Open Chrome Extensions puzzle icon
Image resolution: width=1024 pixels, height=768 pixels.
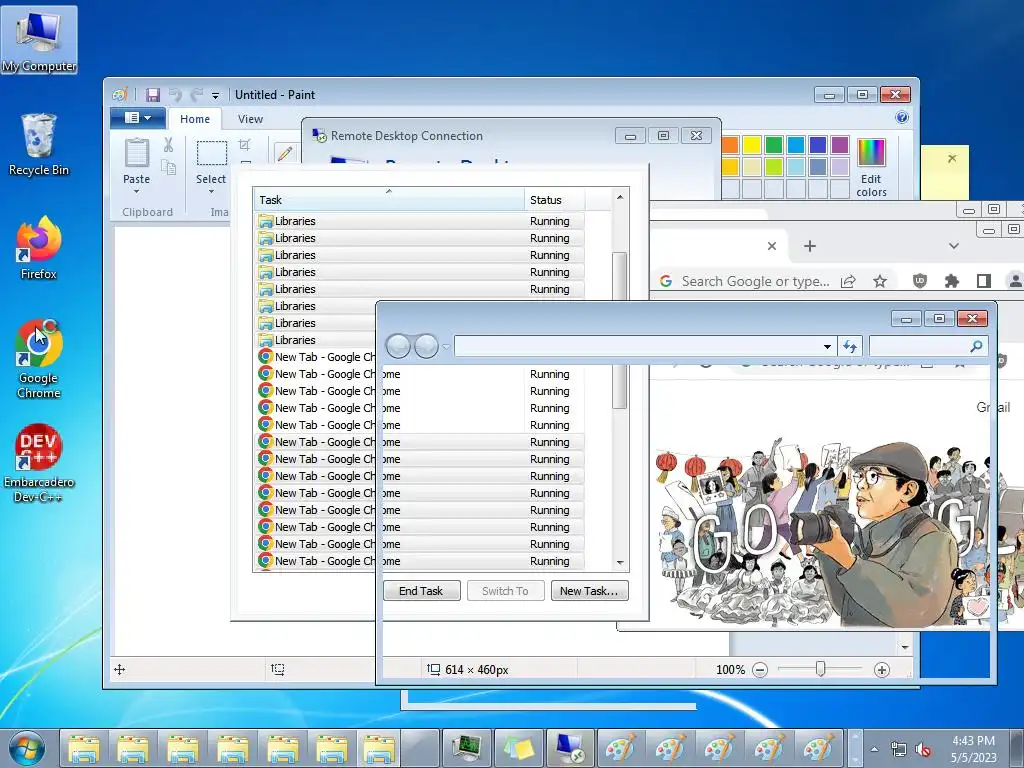pyautogui.click(x=952, y=281)
